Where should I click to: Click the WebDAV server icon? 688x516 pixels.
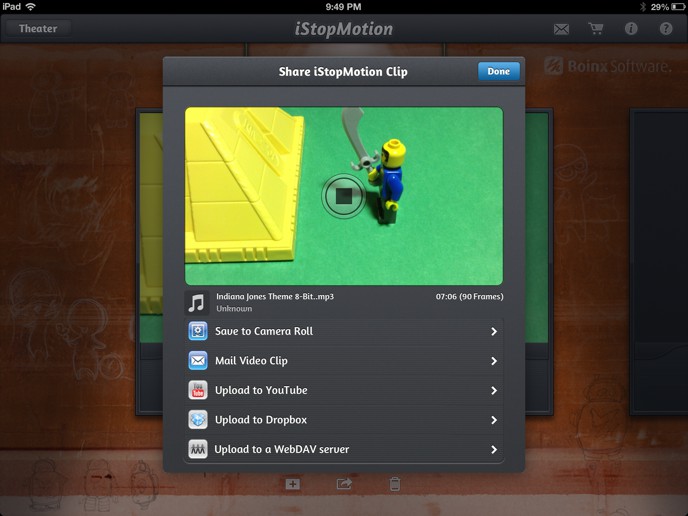[x=198, y=449]
